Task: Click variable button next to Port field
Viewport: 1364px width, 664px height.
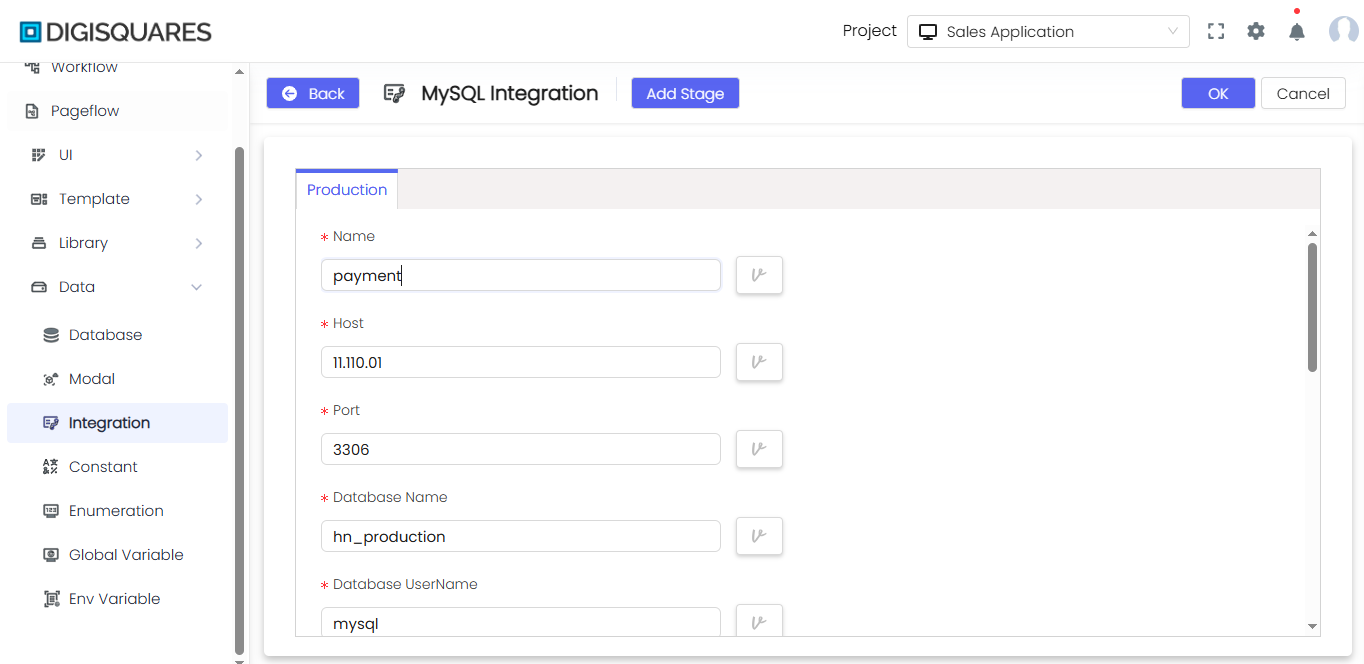Action: click(x=759, y=449)
